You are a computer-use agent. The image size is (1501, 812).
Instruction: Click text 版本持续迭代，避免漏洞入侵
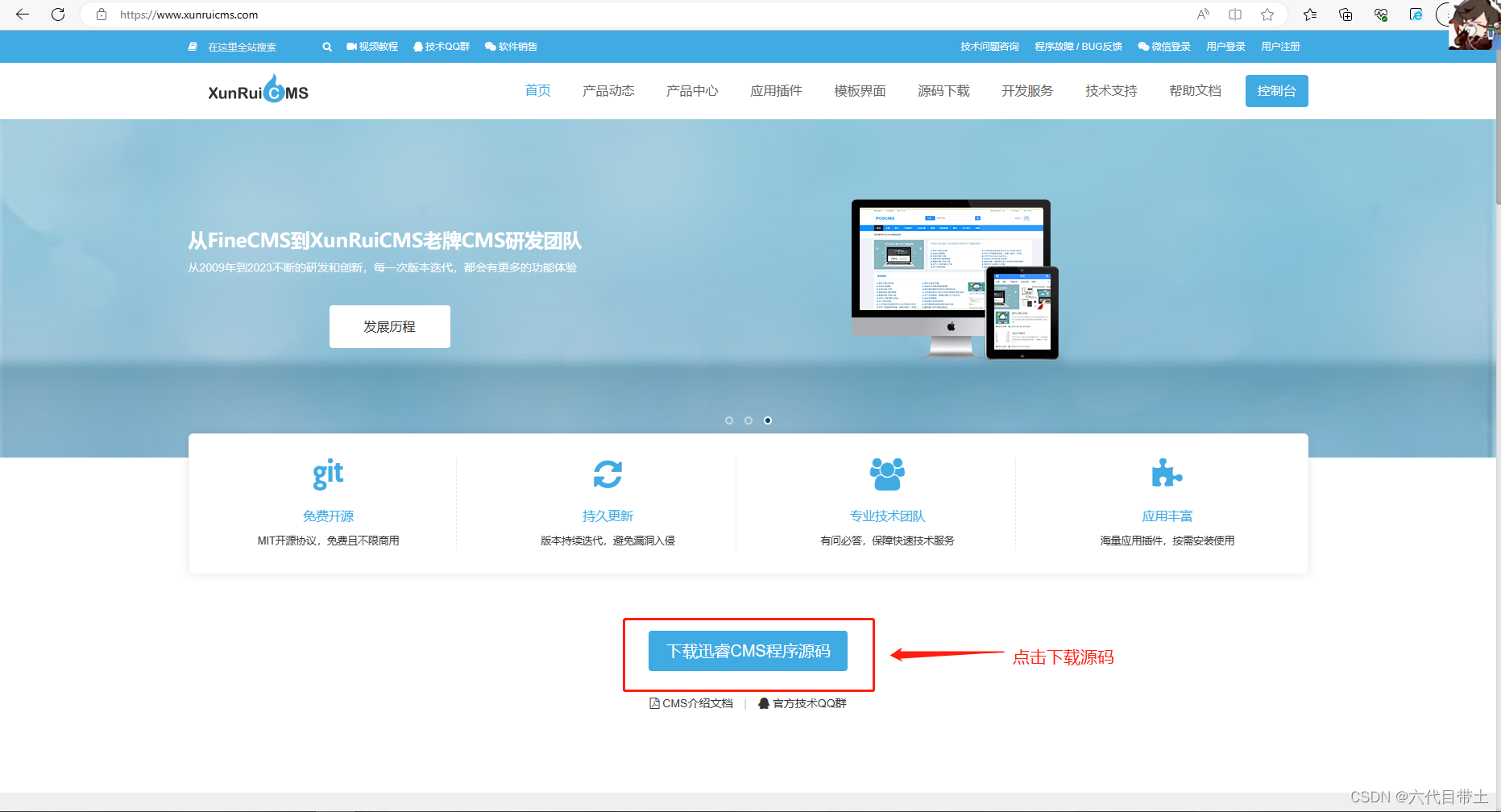pyautogui.click(x=607, y=541)
